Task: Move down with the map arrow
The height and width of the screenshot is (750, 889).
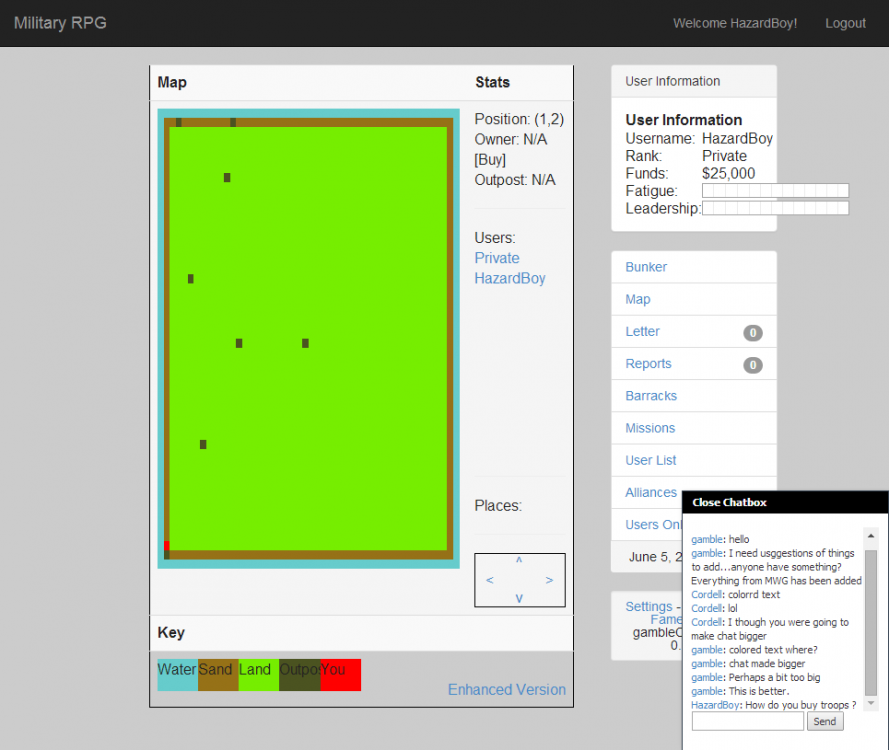Action: tap(519, 598)
